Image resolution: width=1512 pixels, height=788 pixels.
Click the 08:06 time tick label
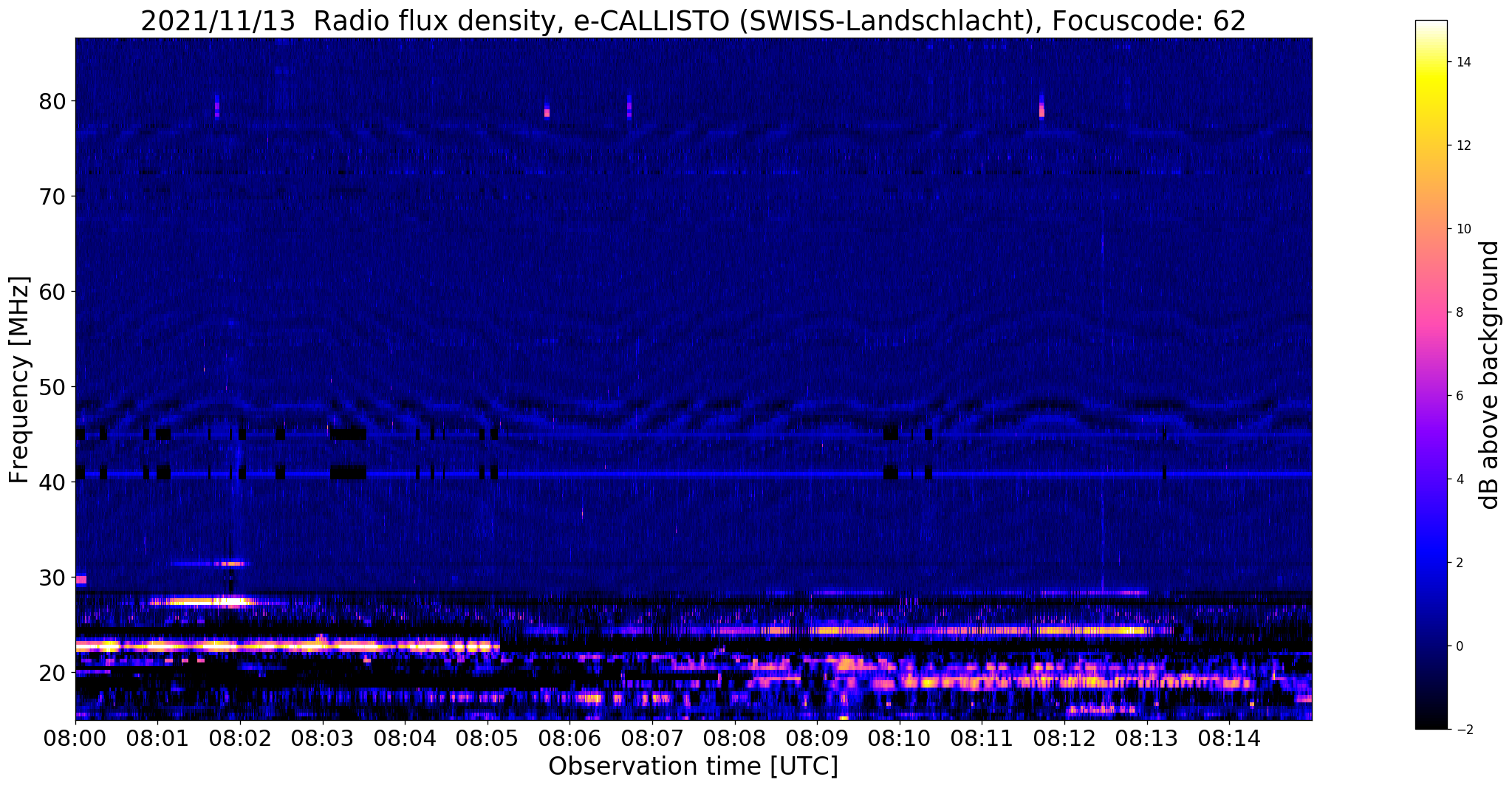pos(569,738)
